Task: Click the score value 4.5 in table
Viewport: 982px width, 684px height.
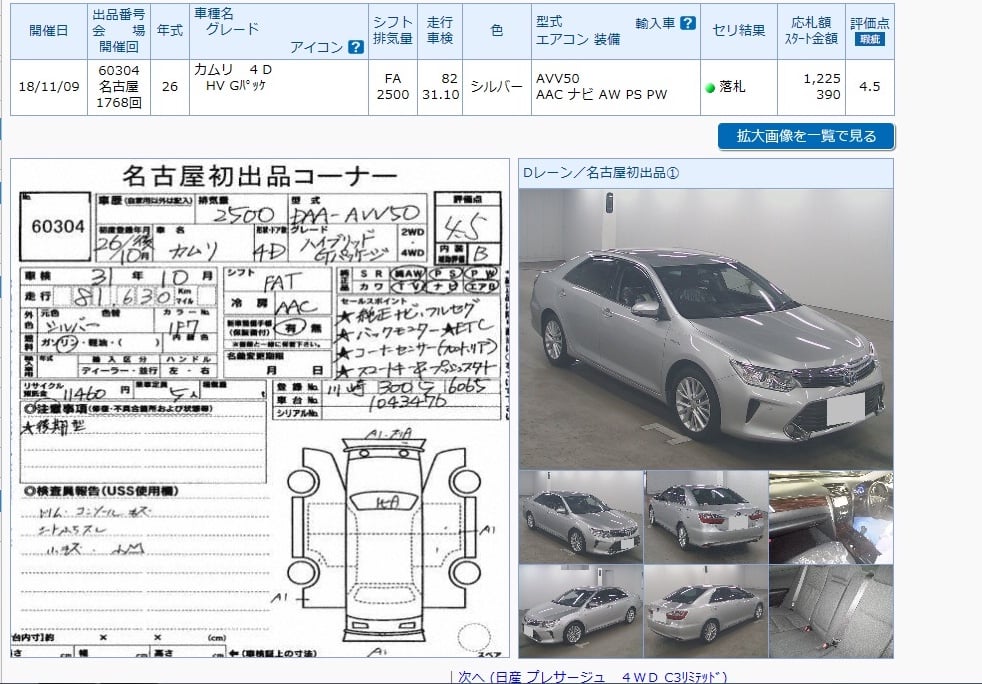Action: coord(870,86)
